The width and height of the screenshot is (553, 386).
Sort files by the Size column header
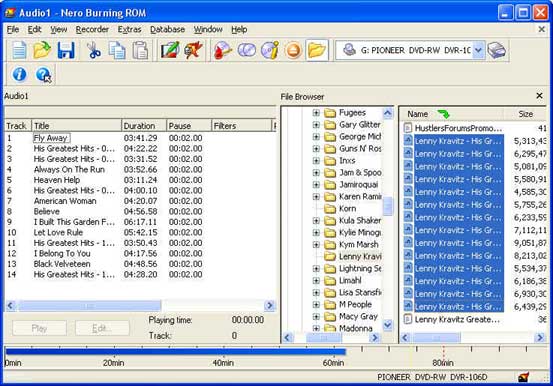525,114
